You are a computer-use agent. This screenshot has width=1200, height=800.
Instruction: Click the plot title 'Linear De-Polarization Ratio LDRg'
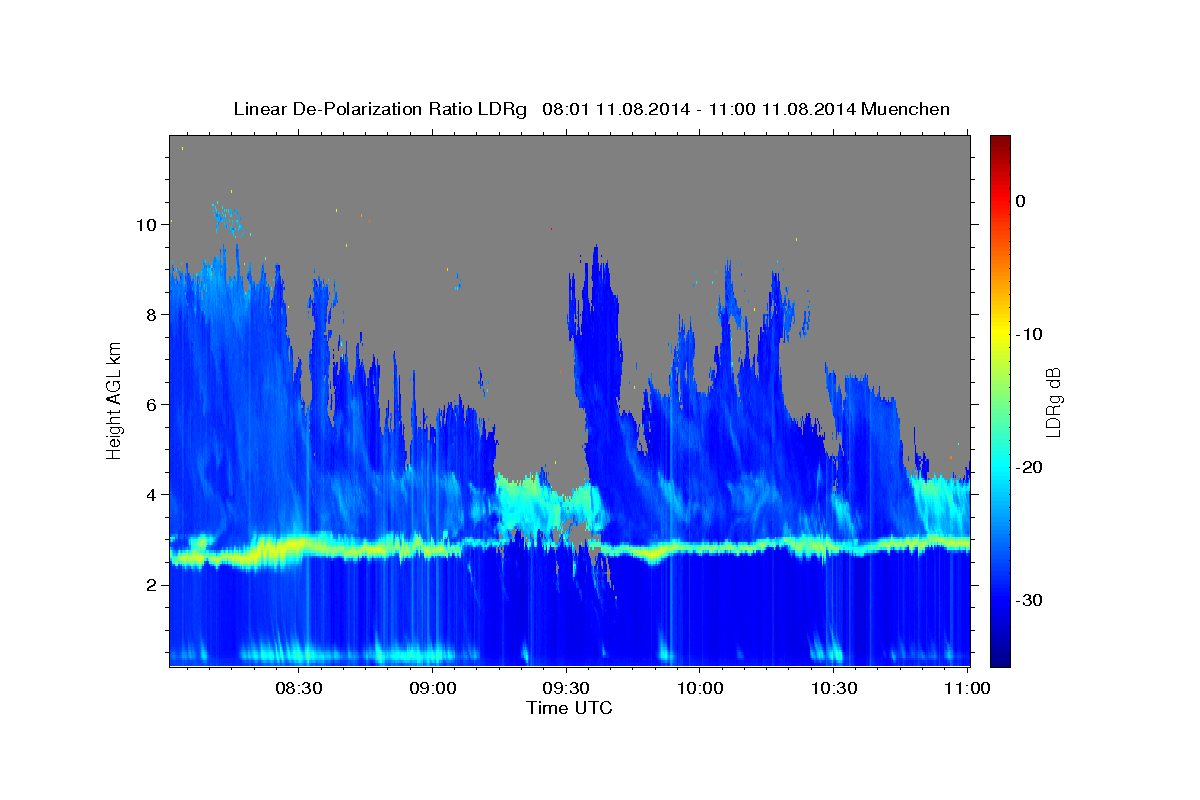click(380, 109)
